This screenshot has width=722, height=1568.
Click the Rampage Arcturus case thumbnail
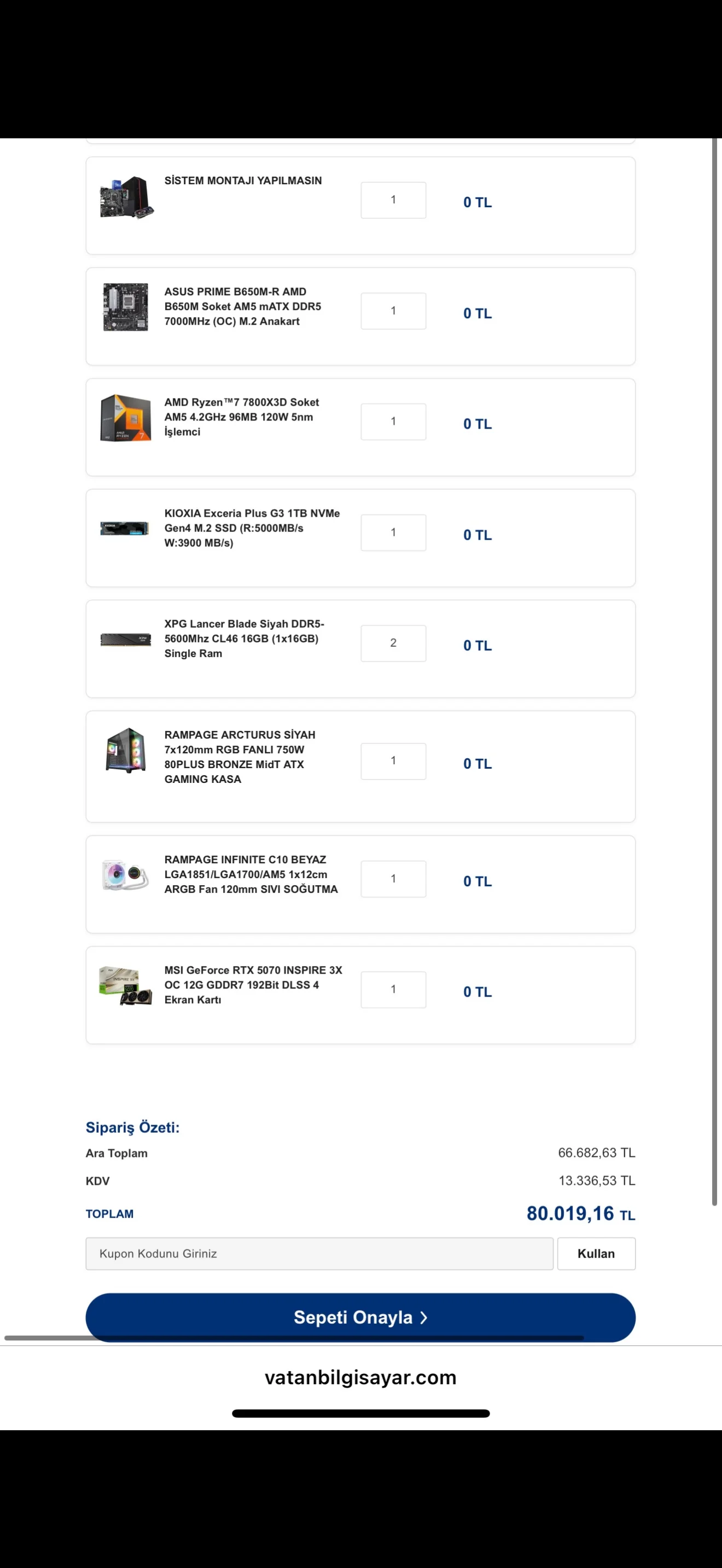click(125, 750)
